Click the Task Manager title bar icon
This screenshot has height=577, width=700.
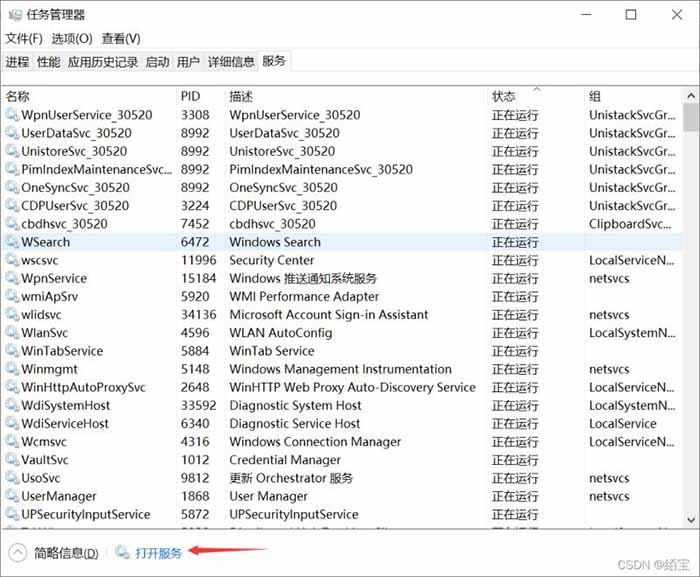coord(15,15)
